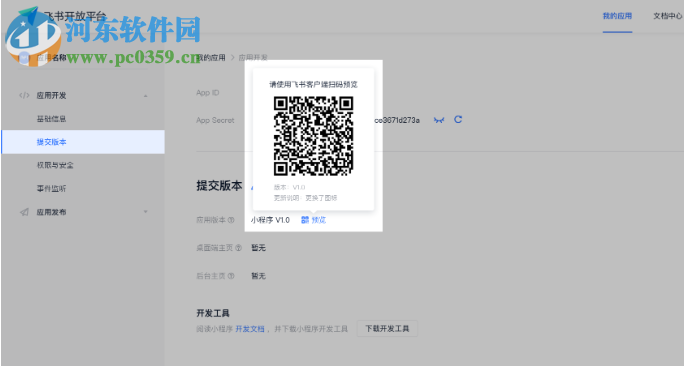
Task: Open the 应用发布 paper-plane icon
Action: pos(24,212)
